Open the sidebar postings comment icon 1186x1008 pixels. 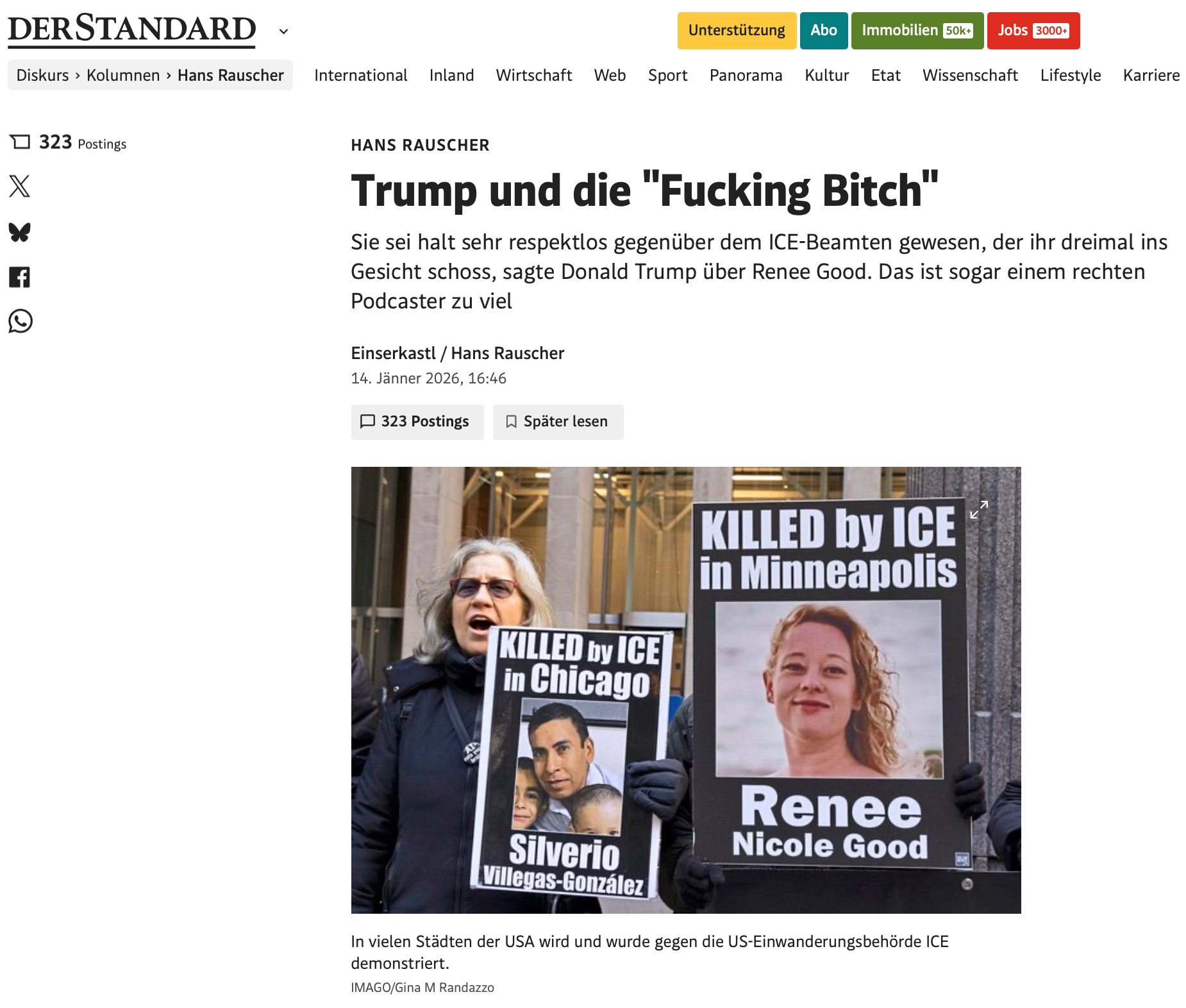tap(21, 142)
